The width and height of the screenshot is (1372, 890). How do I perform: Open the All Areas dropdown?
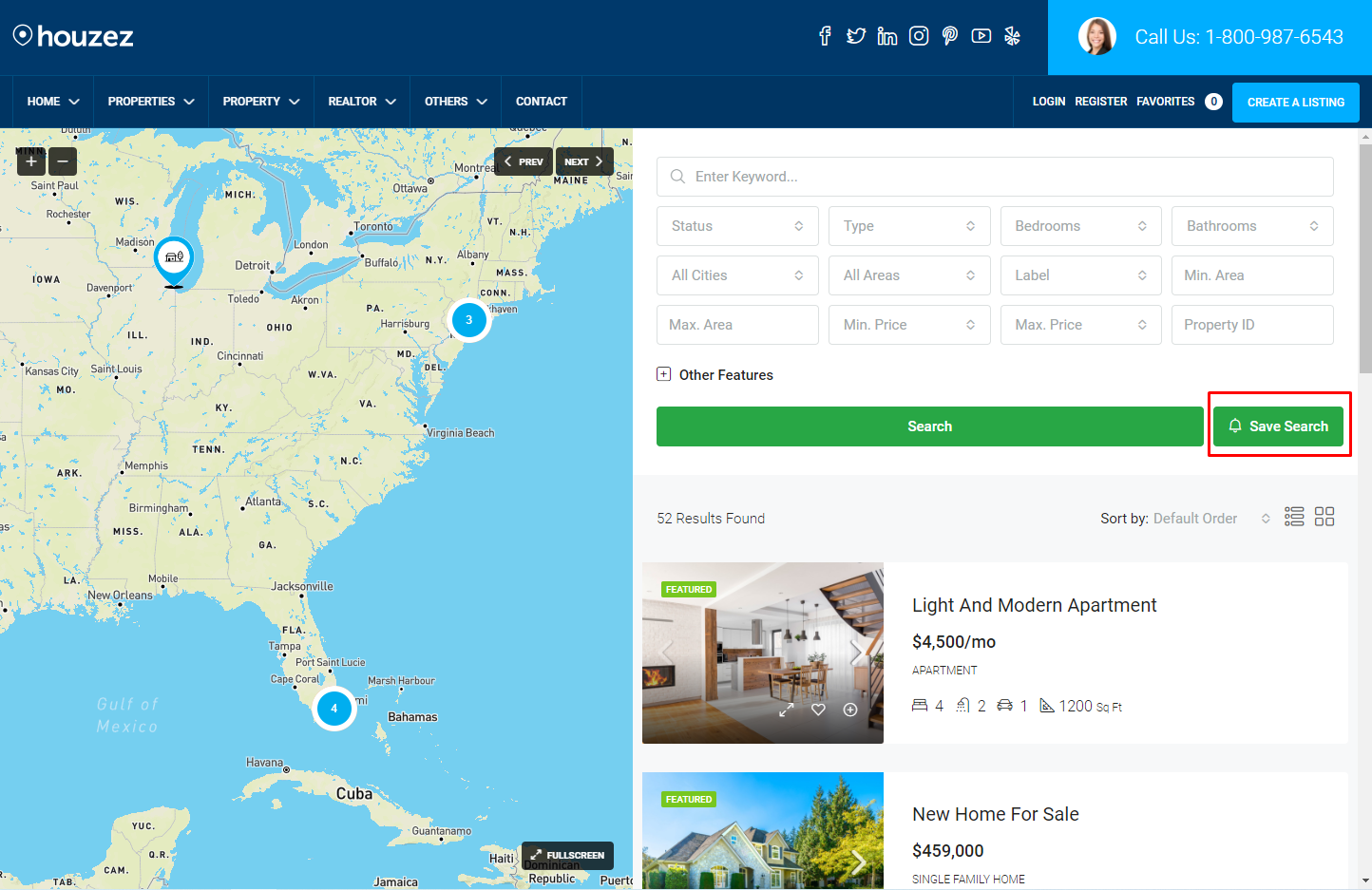[909, 275]
